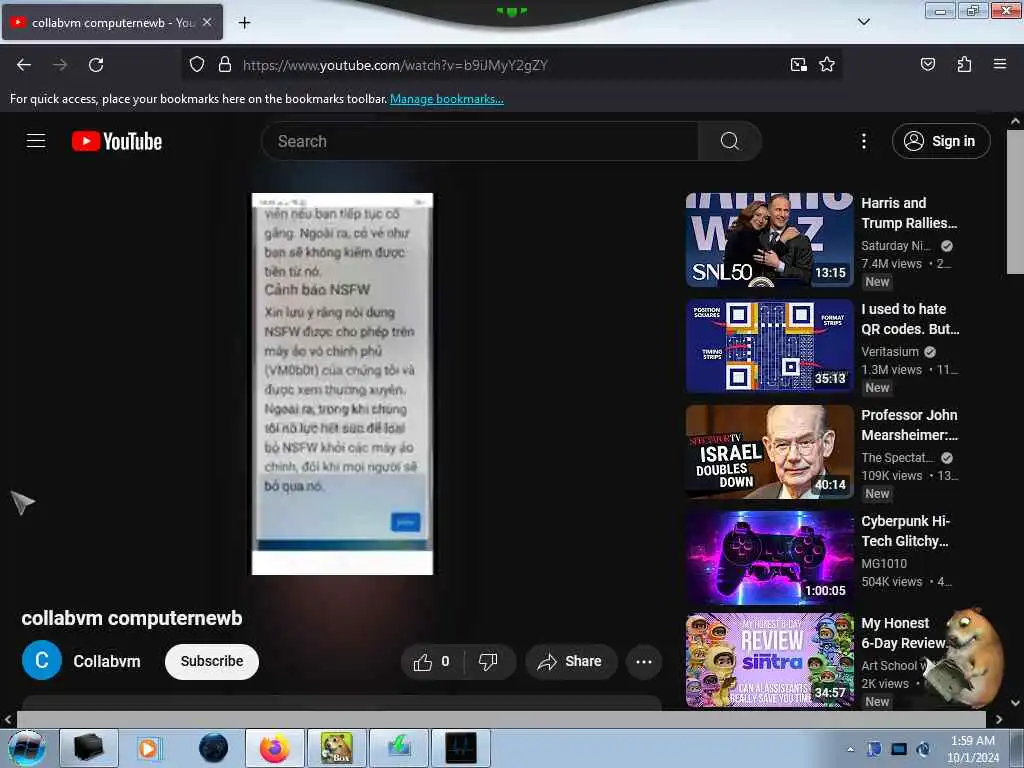Open 'Harris and Trump Rallies' video title
1024x768 pixels.
point(909,213)
